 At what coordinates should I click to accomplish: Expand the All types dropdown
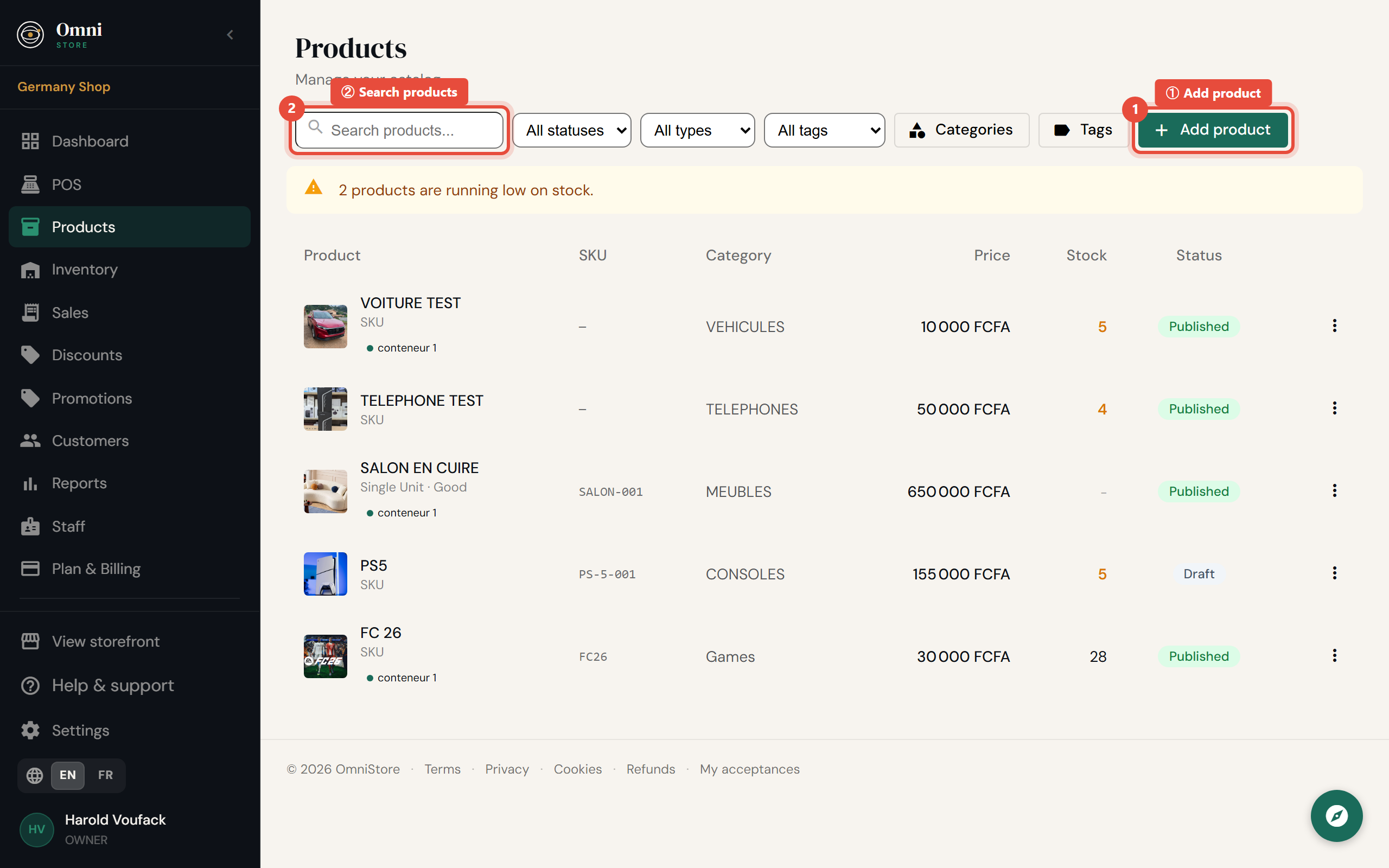[697, 130]
